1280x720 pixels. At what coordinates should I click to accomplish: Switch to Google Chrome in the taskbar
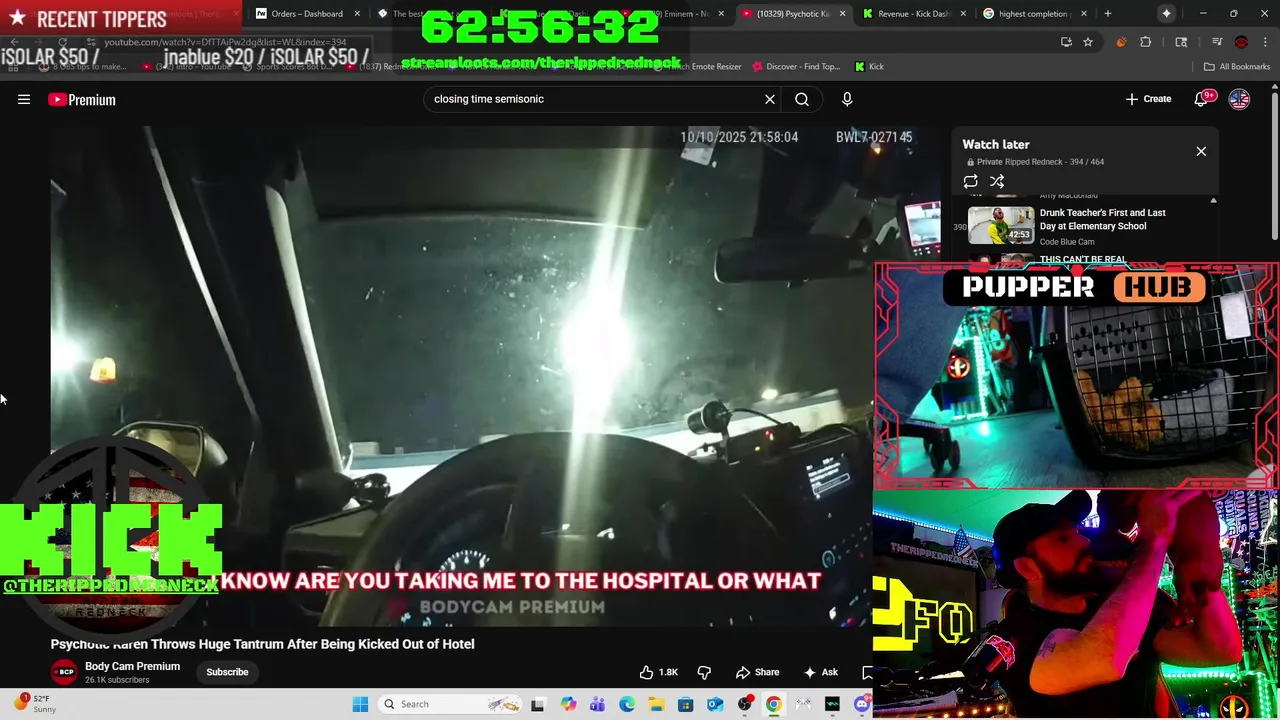pos(774,704)
